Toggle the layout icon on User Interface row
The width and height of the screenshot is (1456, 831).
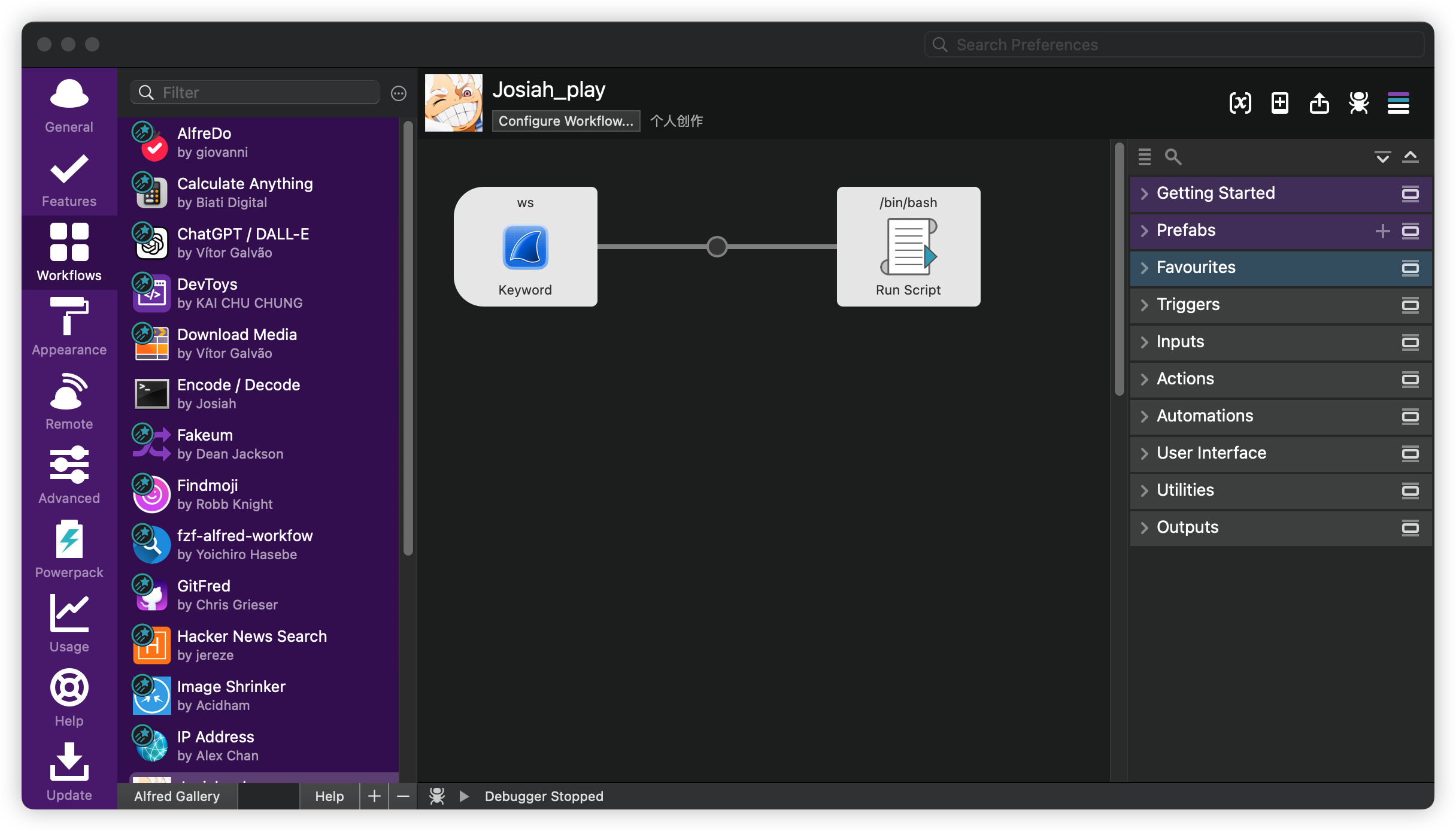(x=1410, y=453)
